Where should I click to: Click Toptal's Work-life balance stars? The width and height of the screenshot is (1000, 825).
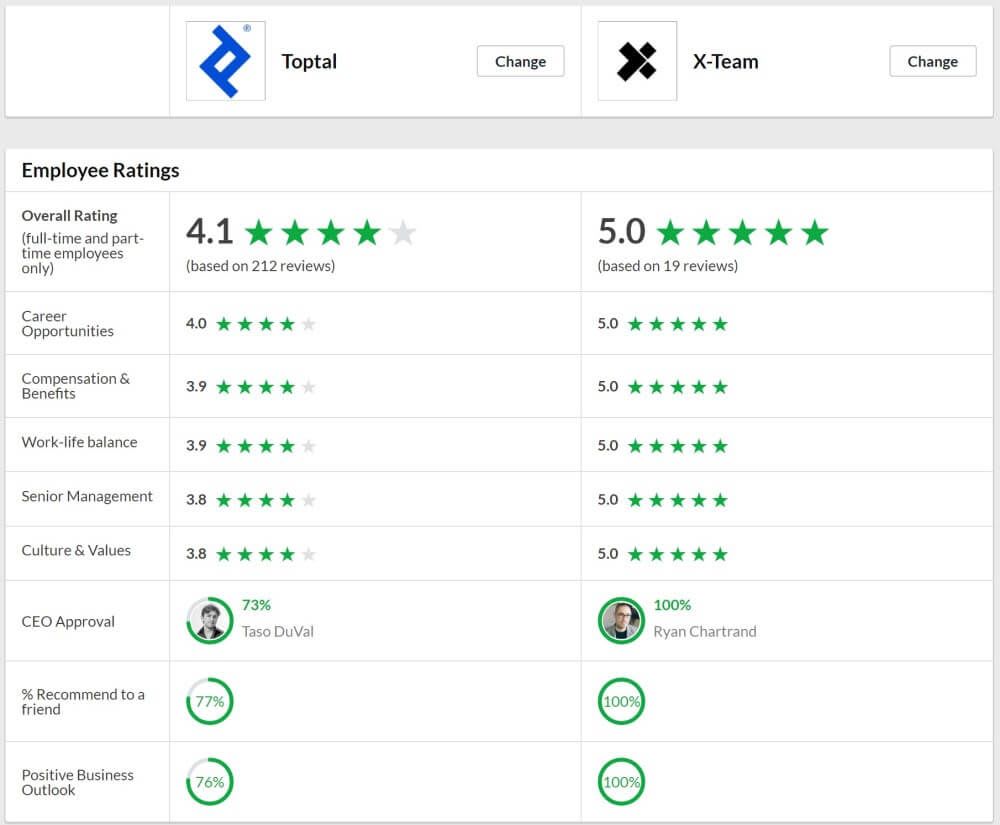point(266,446)
